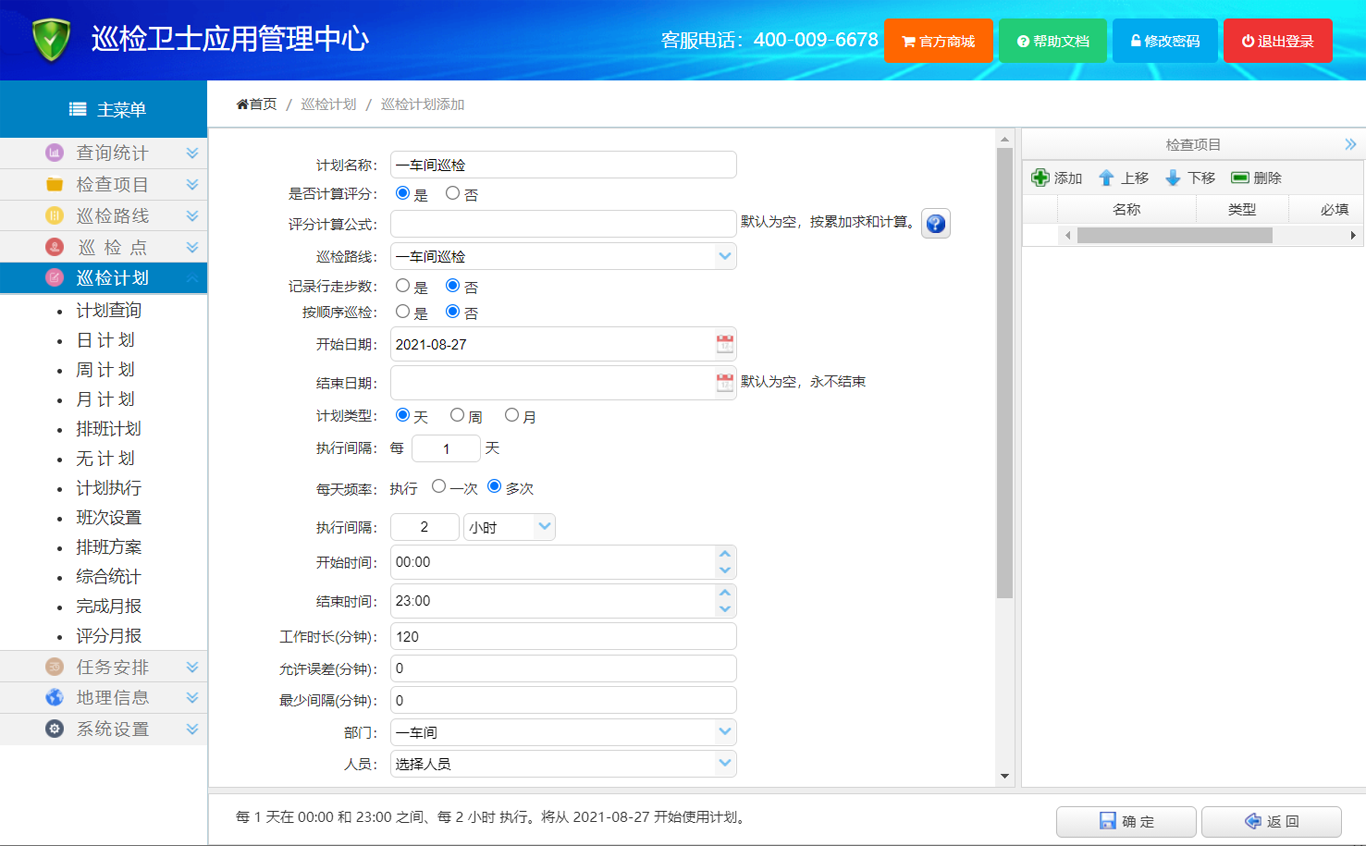Open the Daily Plan sidebar menu item
The height and width of the screenshot is (846, 1366).
(x=105, y=340)
